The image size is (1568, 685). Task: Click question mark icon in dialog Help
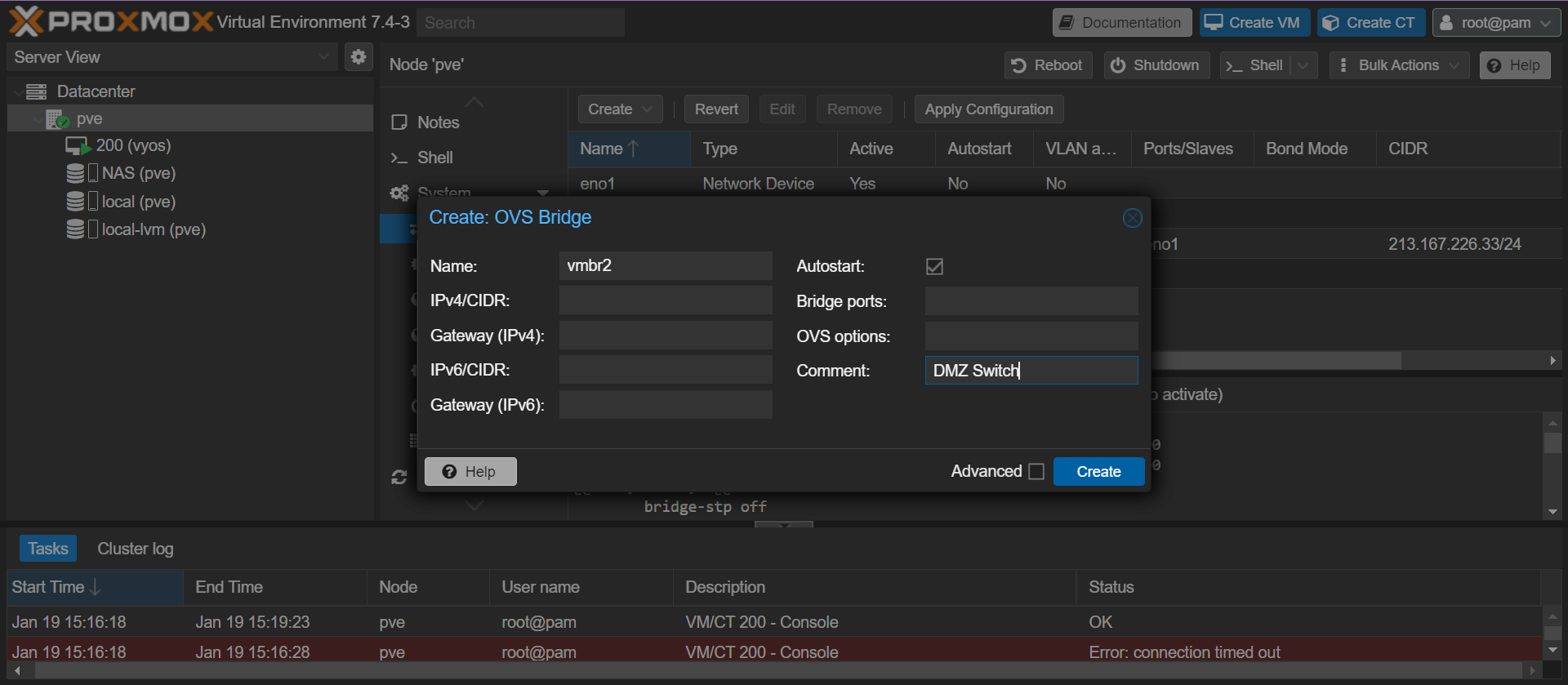point(449,472)
